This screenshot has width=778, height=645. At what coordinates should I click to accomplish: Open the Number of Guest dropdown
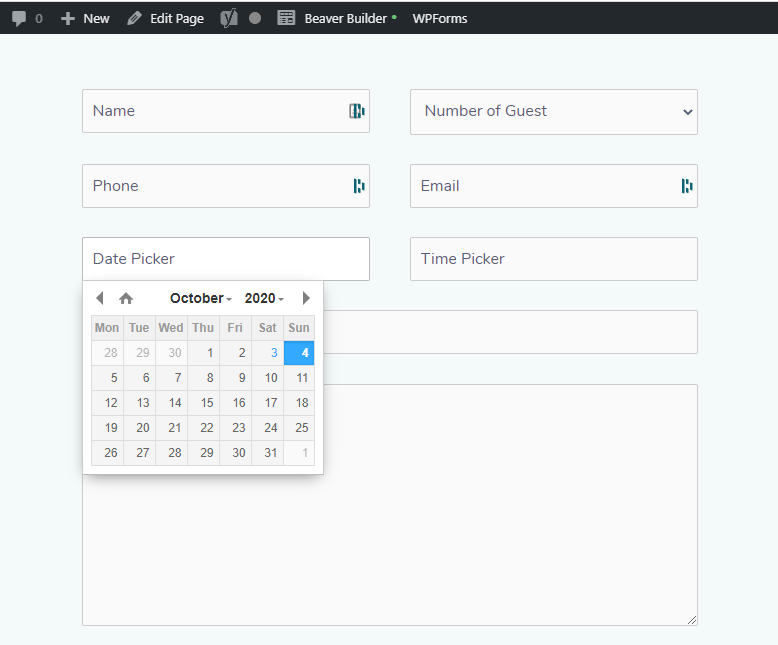pos(554,112)
